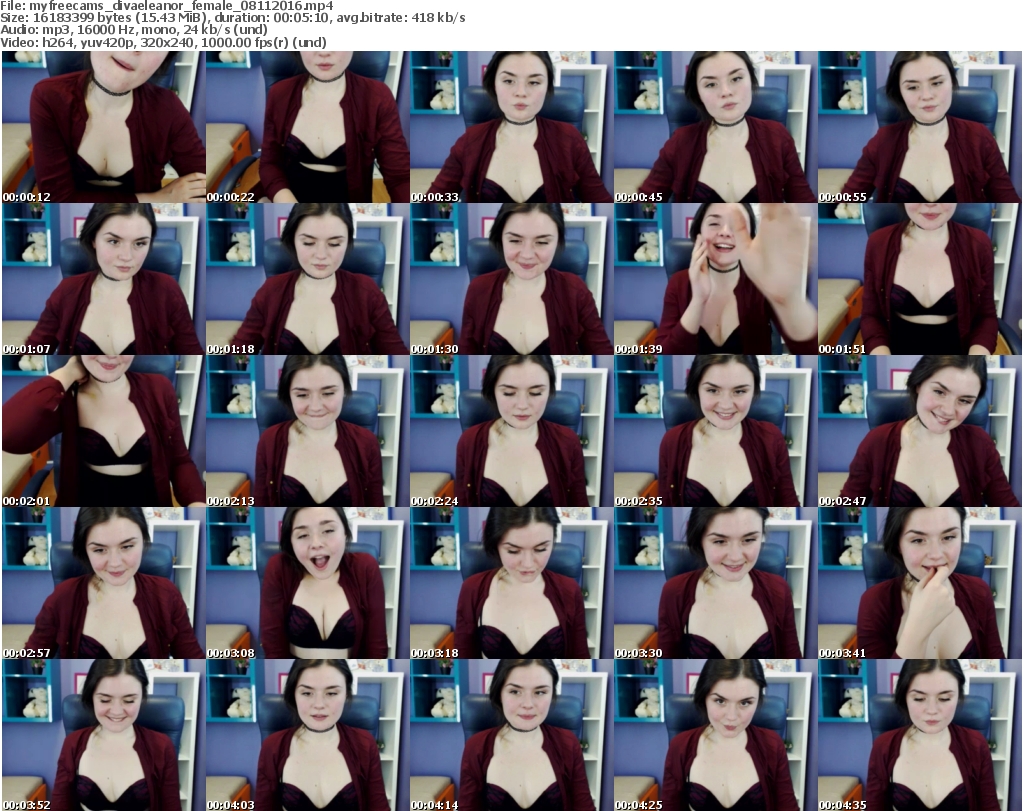1024x811 pixels.
Task: Pick the frame at 00:02:24
Action: [x=511, y=431]
